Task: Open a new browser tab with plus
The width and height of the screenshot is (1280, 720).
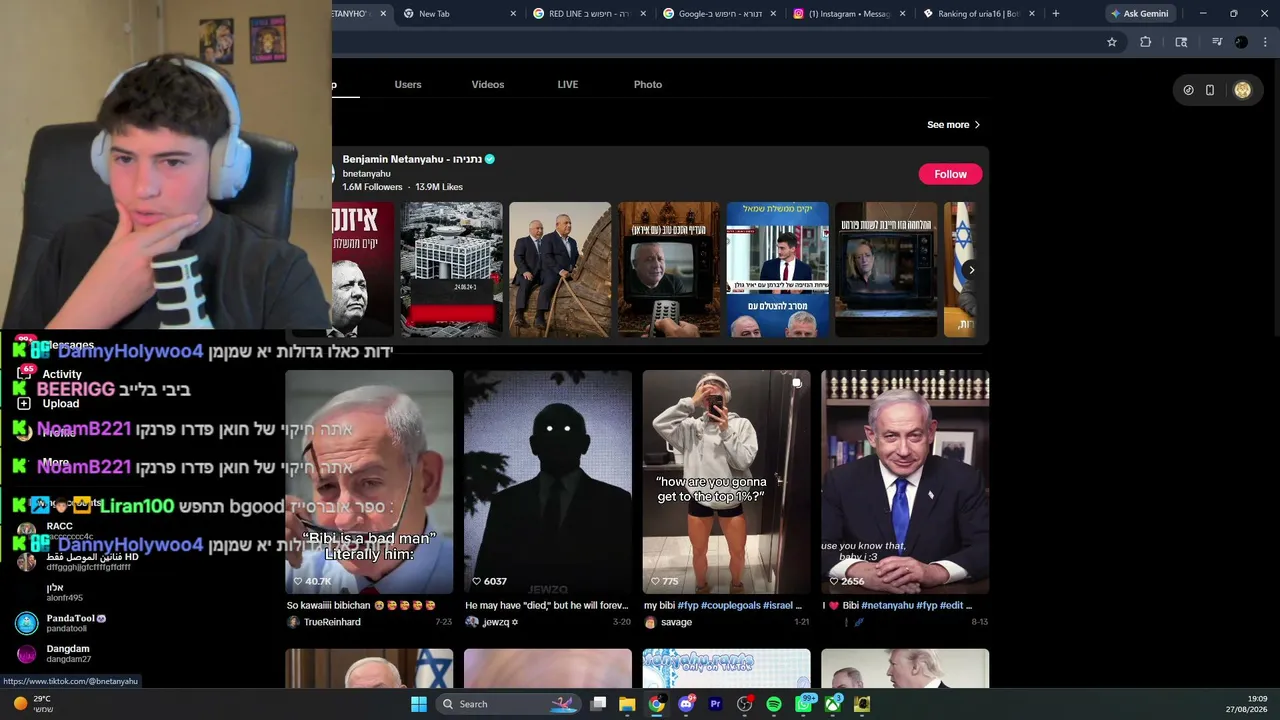Action: coord(1055,14)
